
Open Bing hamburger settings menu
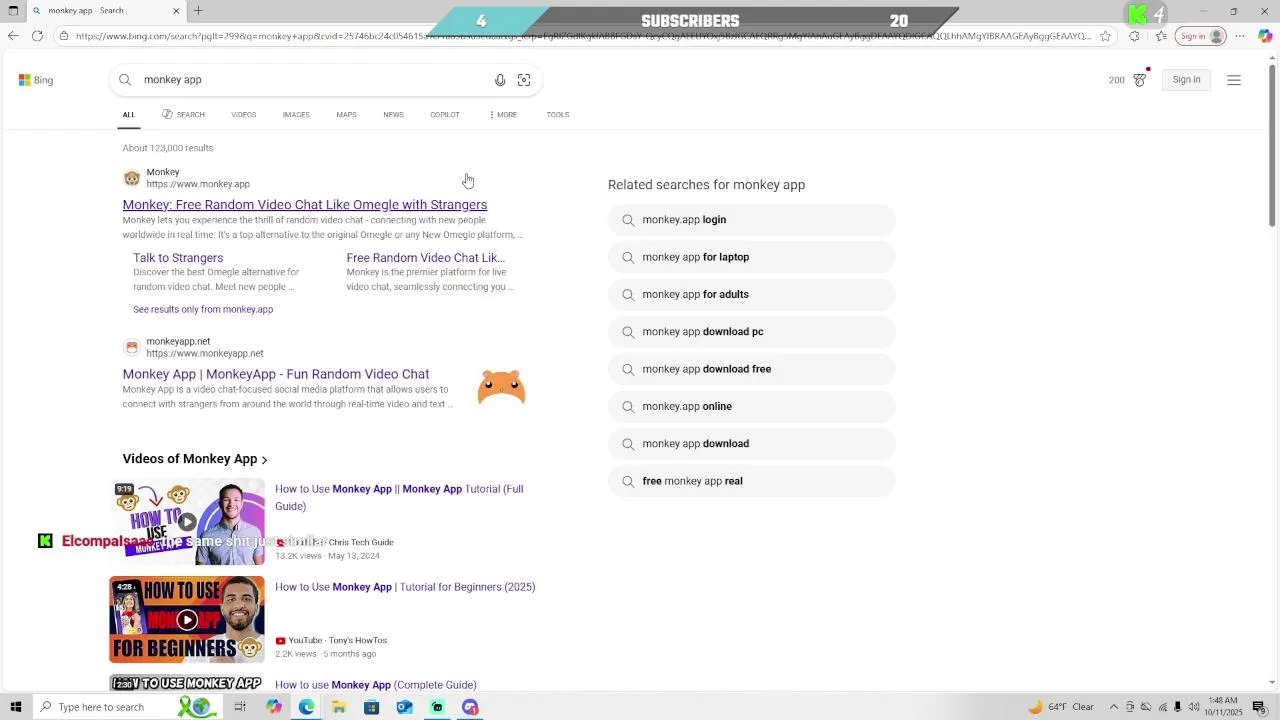(1234, 80)
